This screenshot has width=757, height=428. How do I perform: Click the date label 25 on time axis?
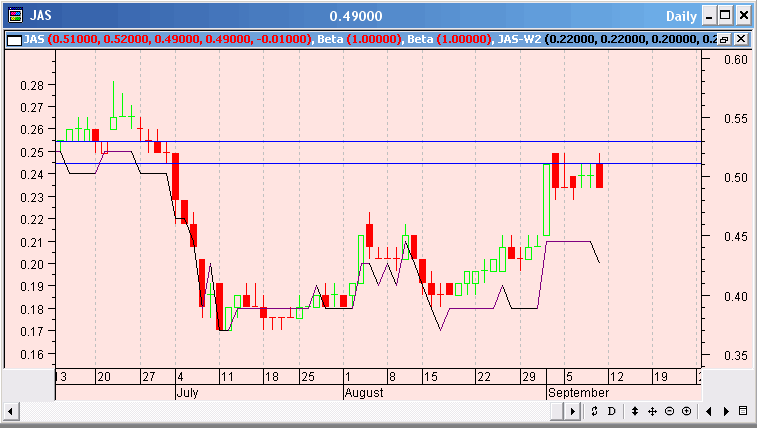(308, 377)
